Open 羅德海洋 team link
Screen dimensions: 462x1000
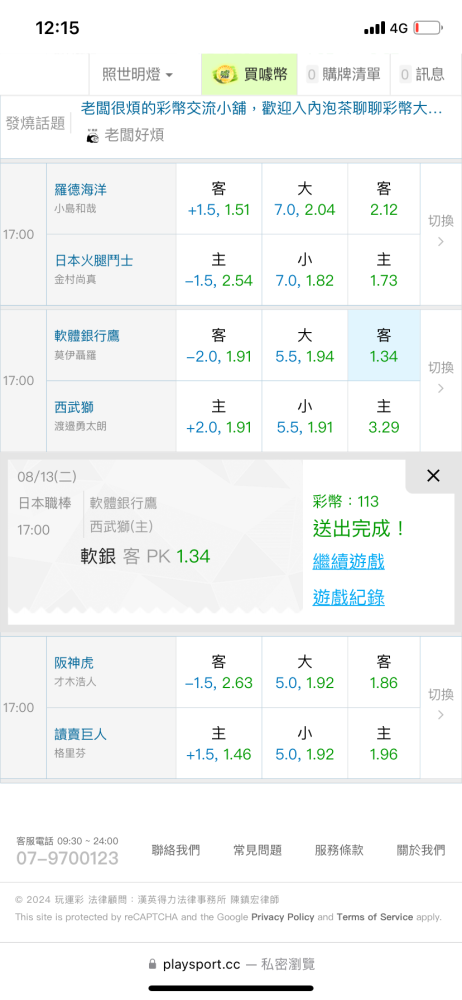click(x=80, y=189)
